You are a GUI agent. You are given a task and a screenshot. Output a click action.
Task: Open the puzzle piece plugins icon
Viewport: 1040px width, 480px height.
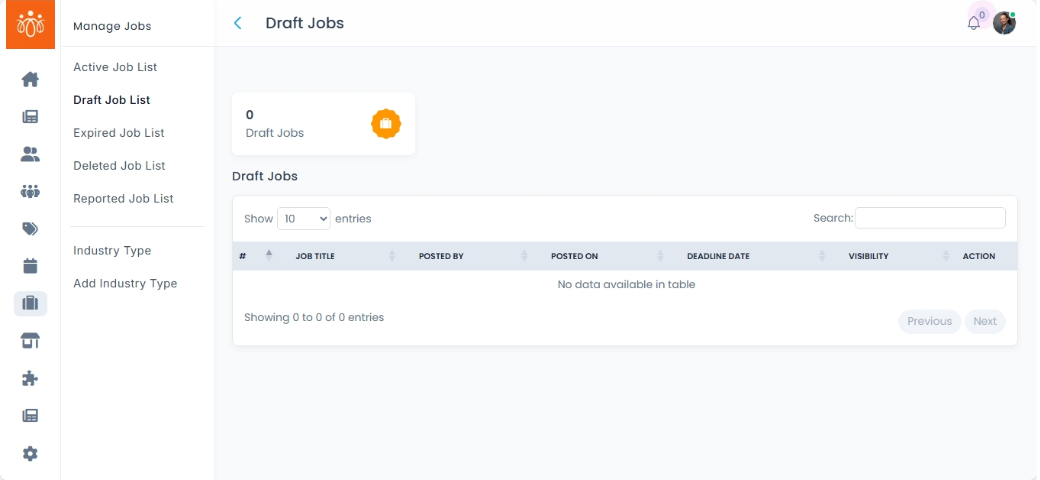coord(30,379)
